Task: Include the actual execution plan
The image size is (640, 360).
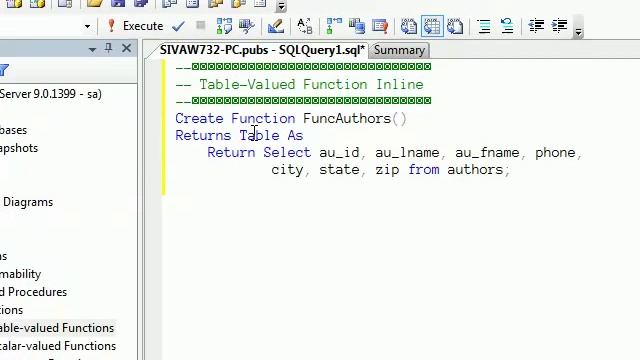Action: tap(334, 26)
